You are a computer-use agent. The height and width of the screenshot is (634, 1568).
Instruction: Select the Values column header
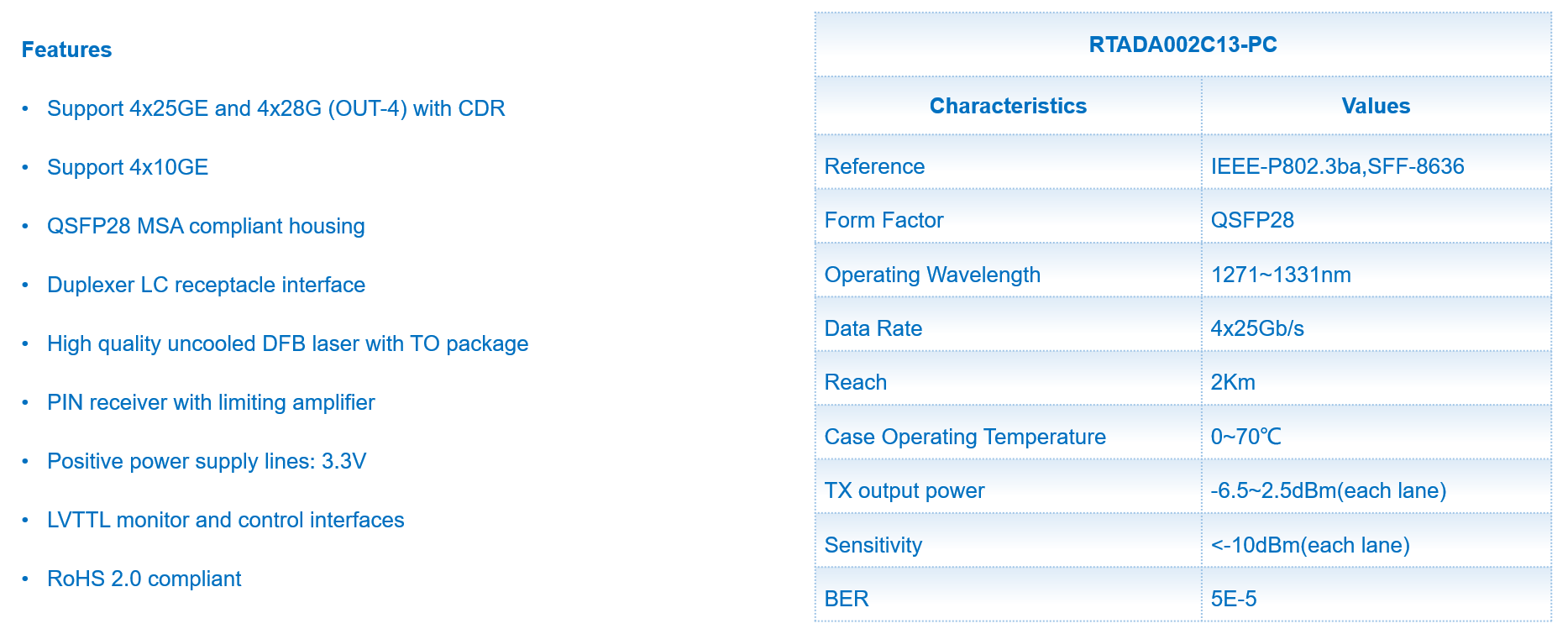pyautogui.click(x=1376, y=106)
